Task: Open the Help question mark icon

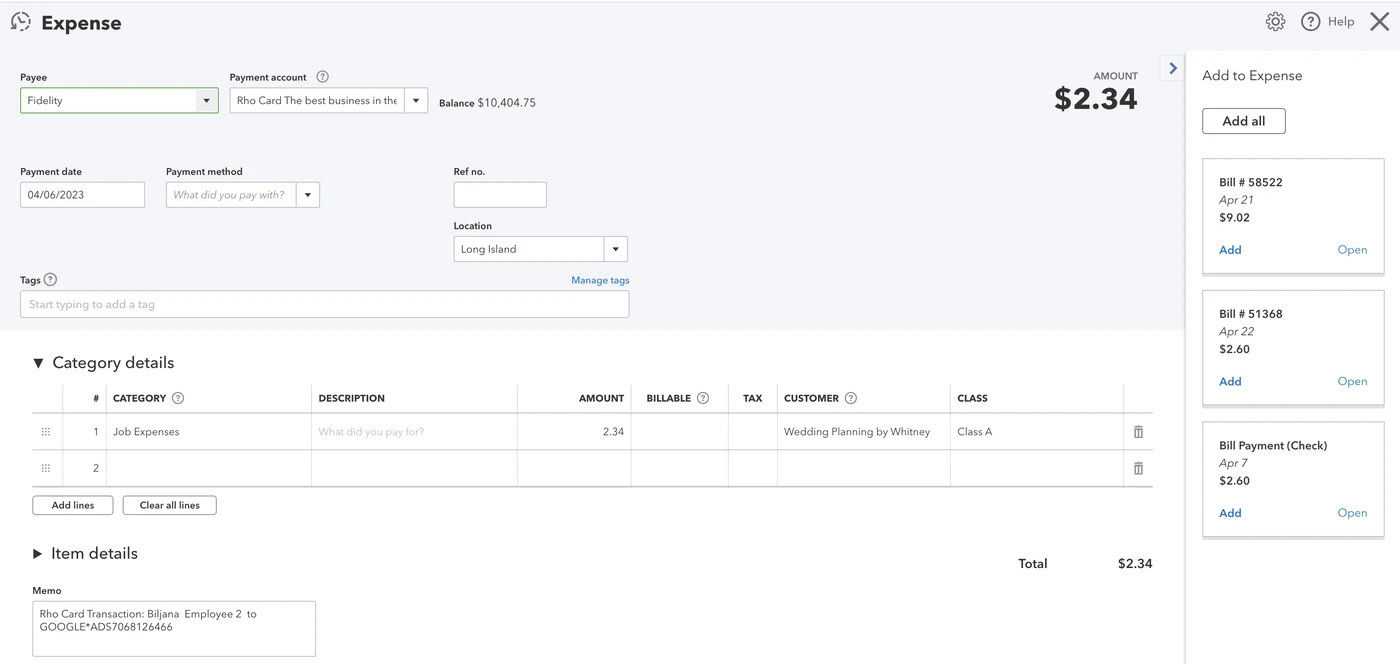Action: [1310, 21]
